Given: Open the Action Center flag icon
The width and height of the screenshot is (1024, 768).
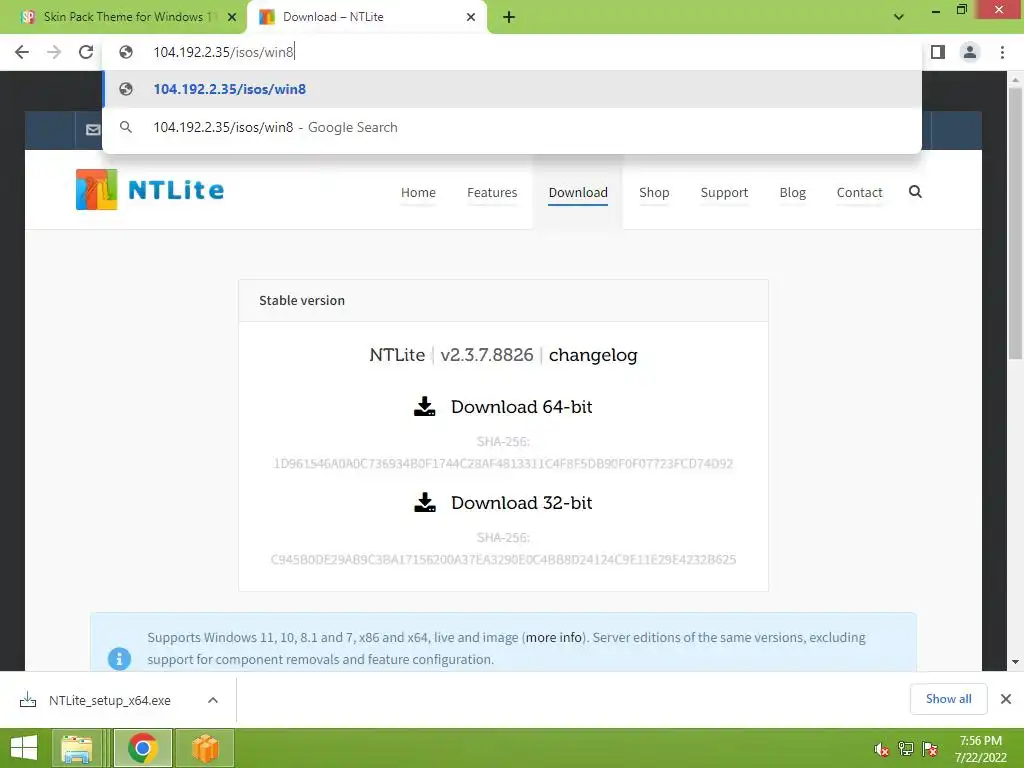Looking at the screenshot, I should click(930, 749).
